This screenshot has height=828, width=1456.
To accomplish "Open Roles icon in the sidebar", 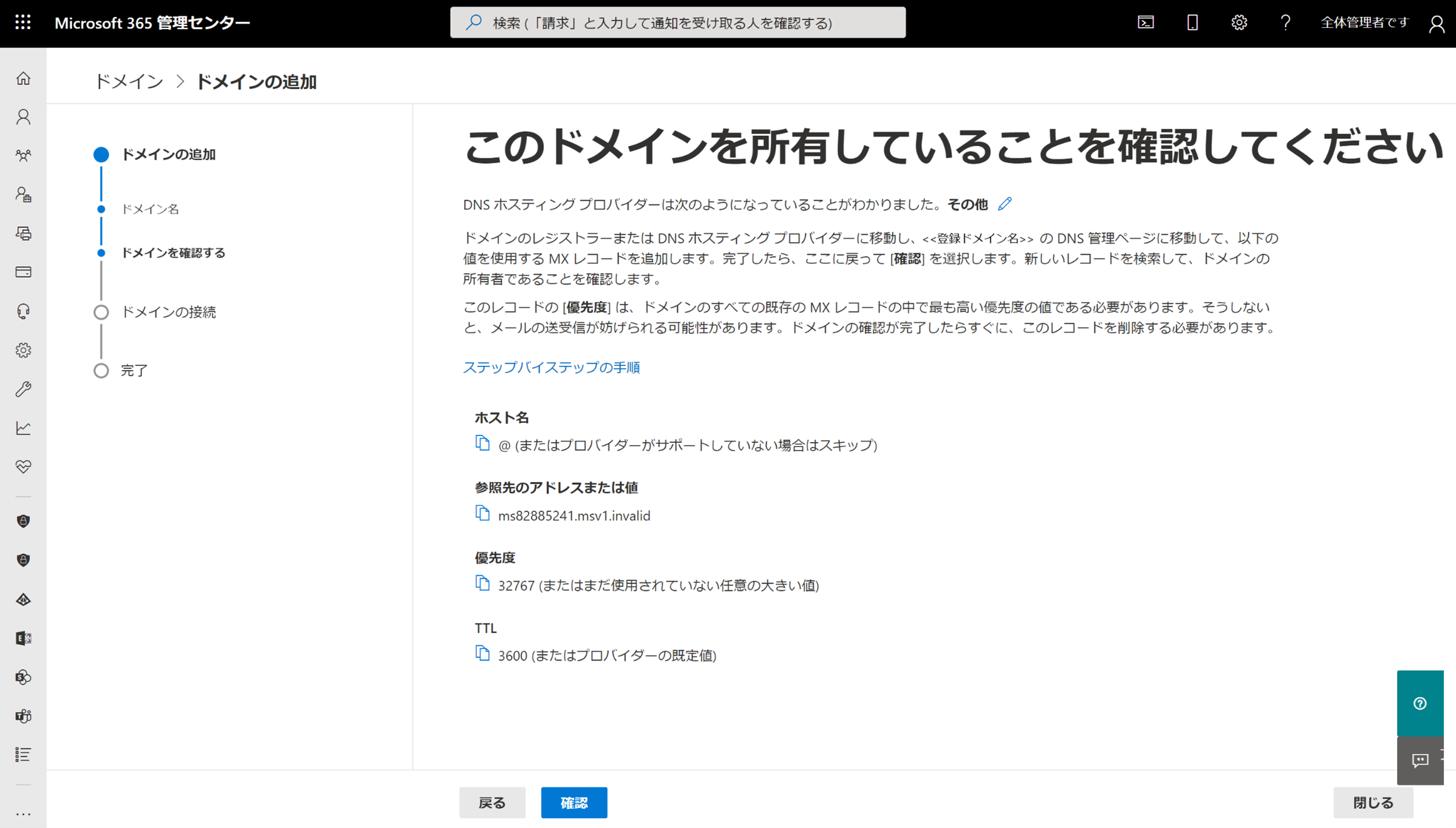I will [x=23, y=195].
